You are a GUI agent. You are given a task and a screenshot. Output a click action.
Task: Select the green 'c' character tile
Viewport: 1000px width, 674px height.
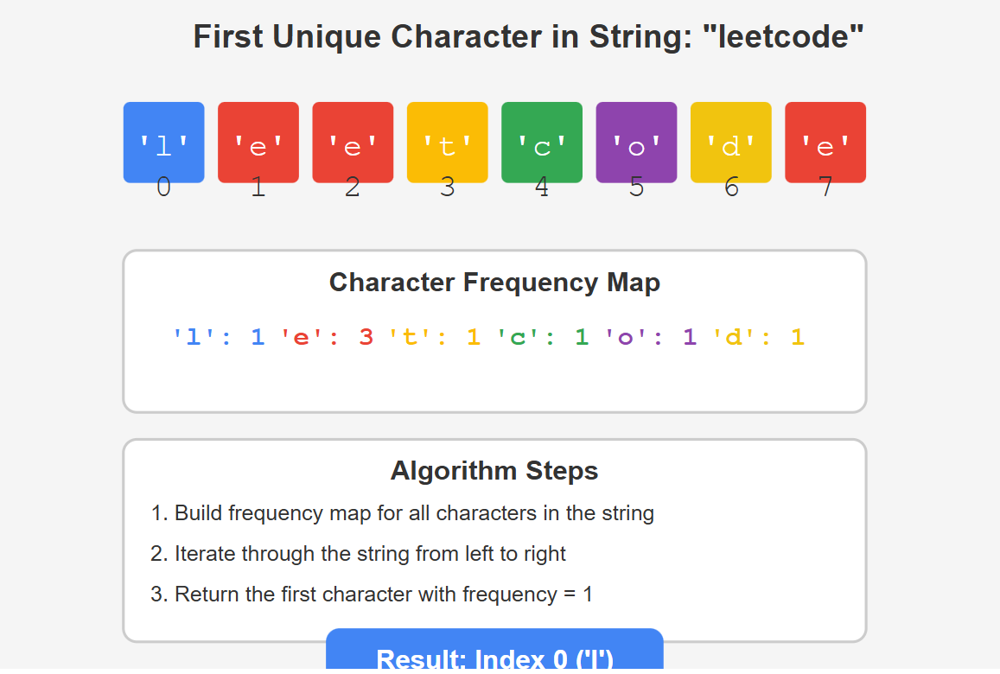(x=541, y=142)
